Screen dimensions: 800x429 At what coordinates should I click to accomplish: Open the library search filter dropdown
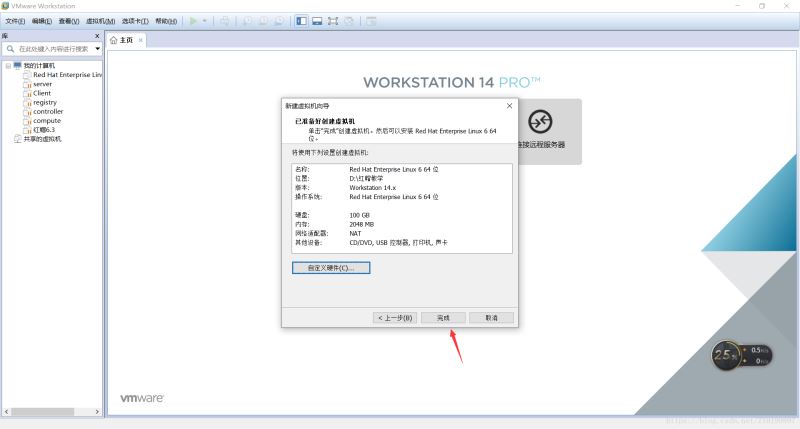tap(97, 48)
